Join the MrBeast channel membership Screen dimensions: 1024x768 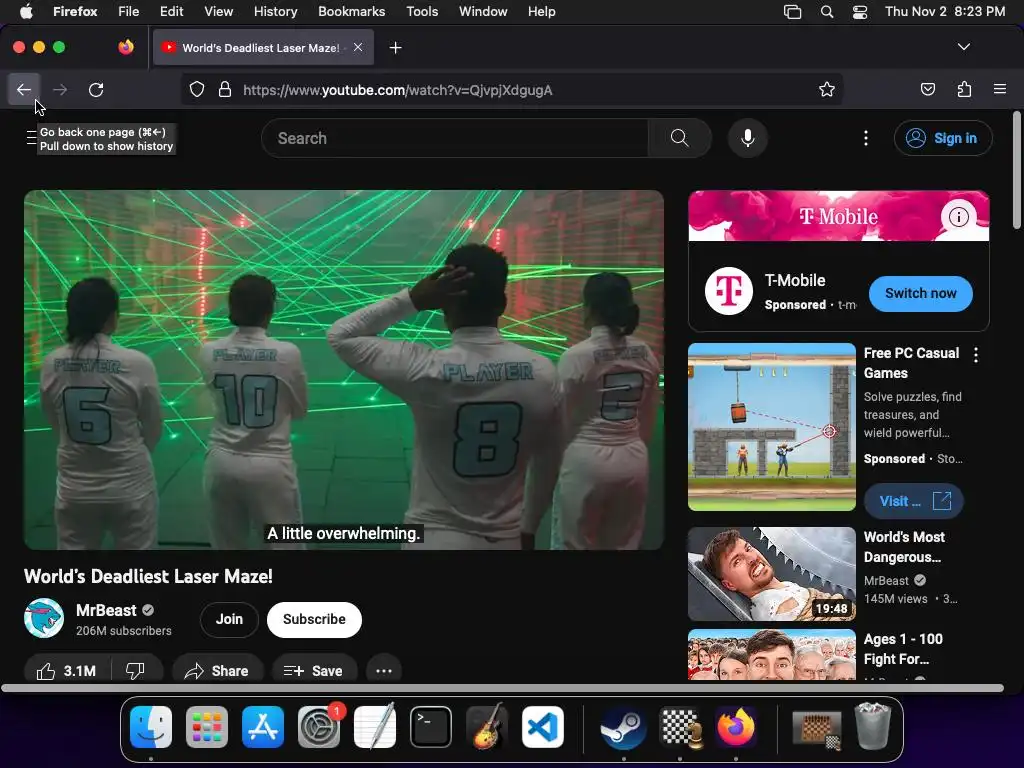click(229, 619)
